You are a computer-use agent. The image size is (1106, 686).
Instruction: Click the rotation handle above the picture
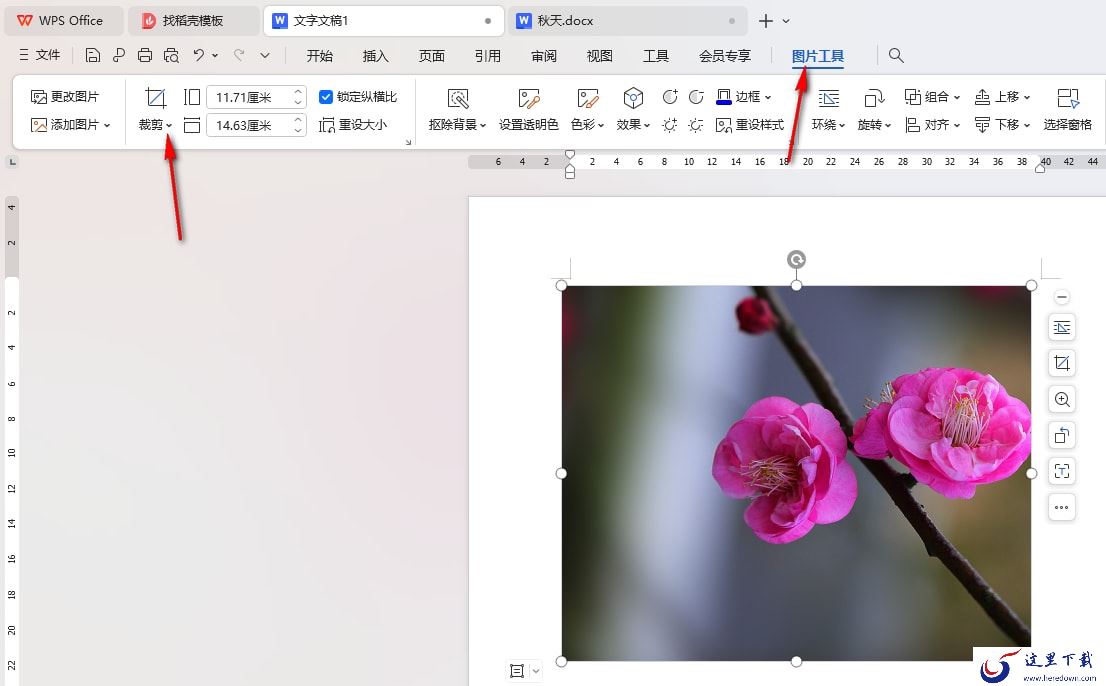point(796,259)
